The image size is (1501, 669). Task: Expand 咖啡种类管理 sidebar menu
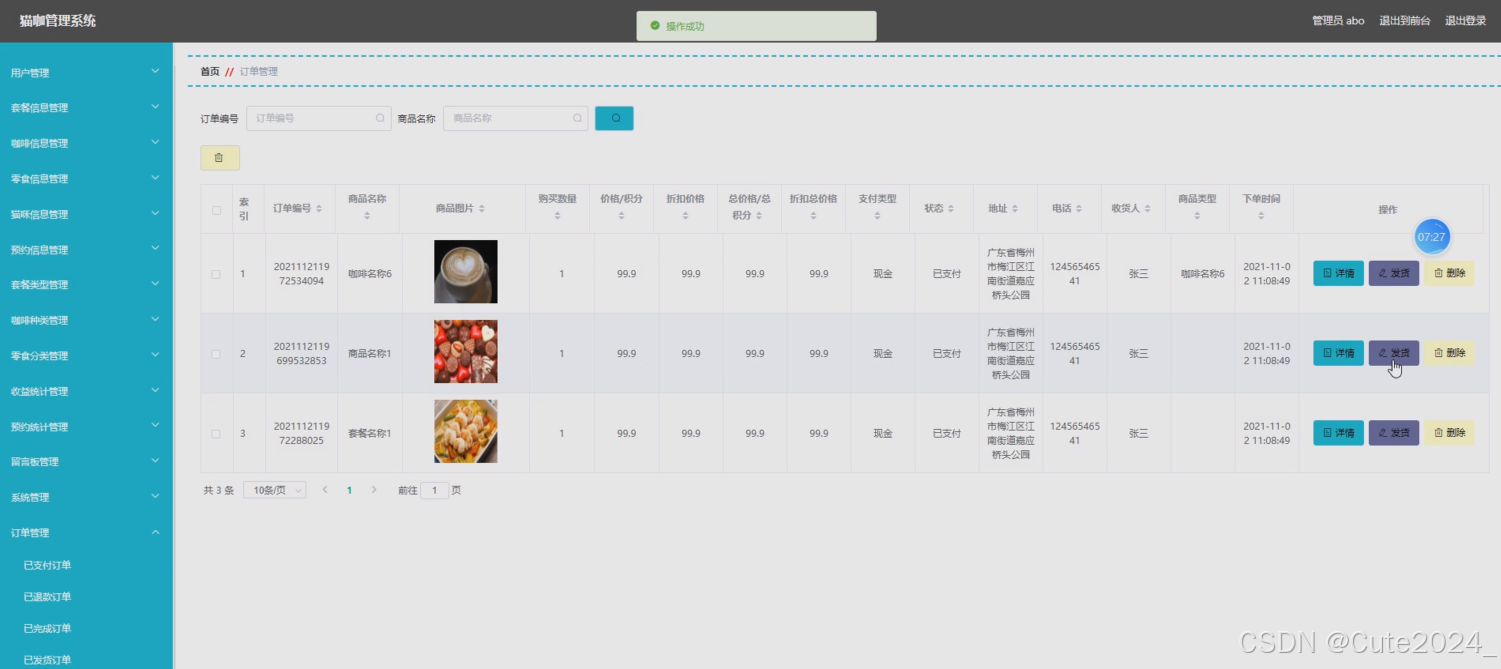coord(86,321)
